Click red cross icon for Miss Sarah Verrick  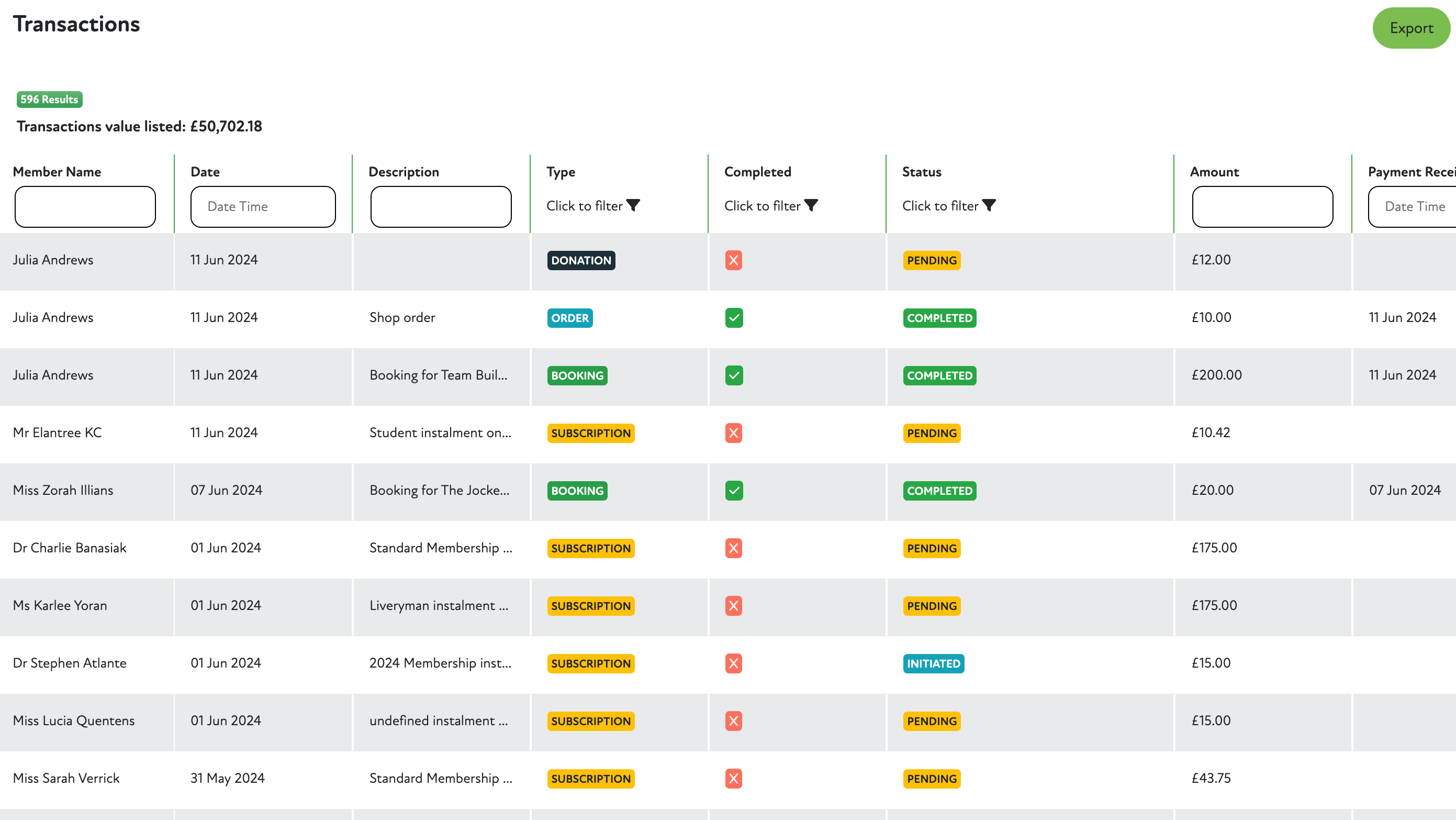[733, 779]
